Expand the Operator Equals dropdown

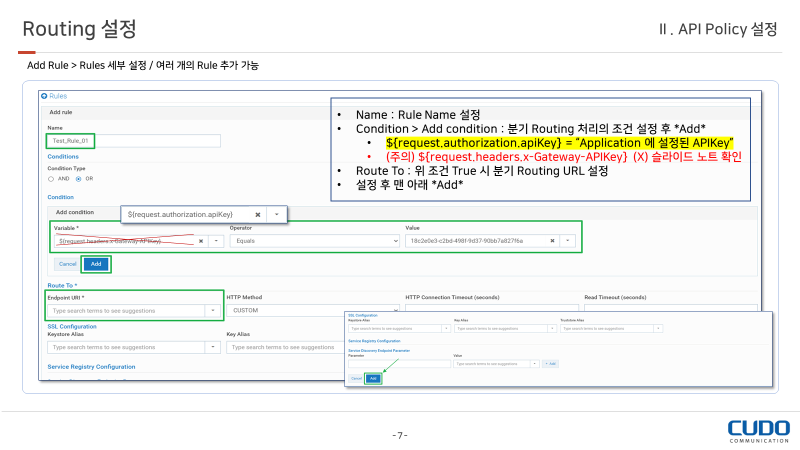click(x=310, y=241)
